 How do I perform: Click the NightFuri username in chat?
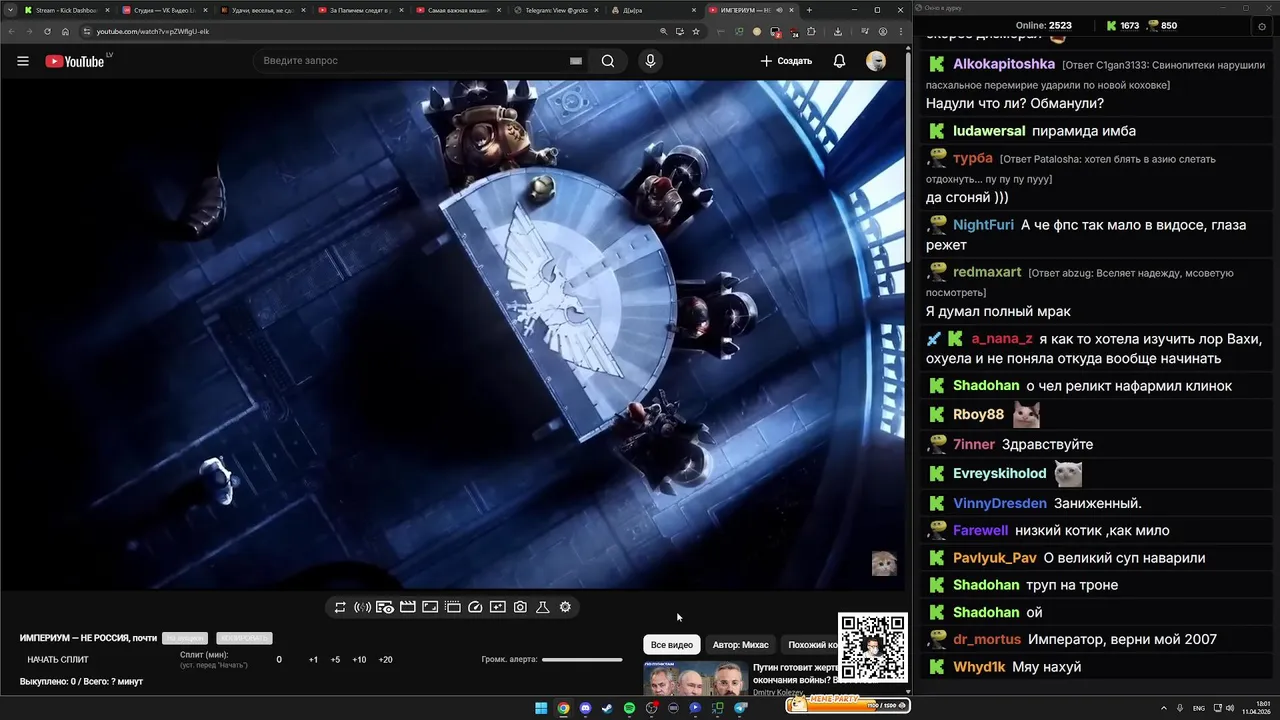[983, 225]
